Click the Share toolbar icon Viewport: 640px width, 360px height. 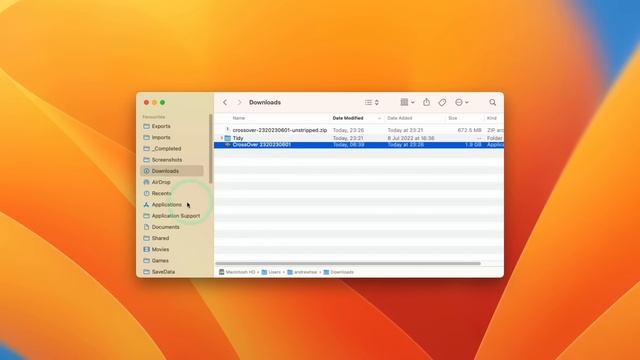(427, 102)
